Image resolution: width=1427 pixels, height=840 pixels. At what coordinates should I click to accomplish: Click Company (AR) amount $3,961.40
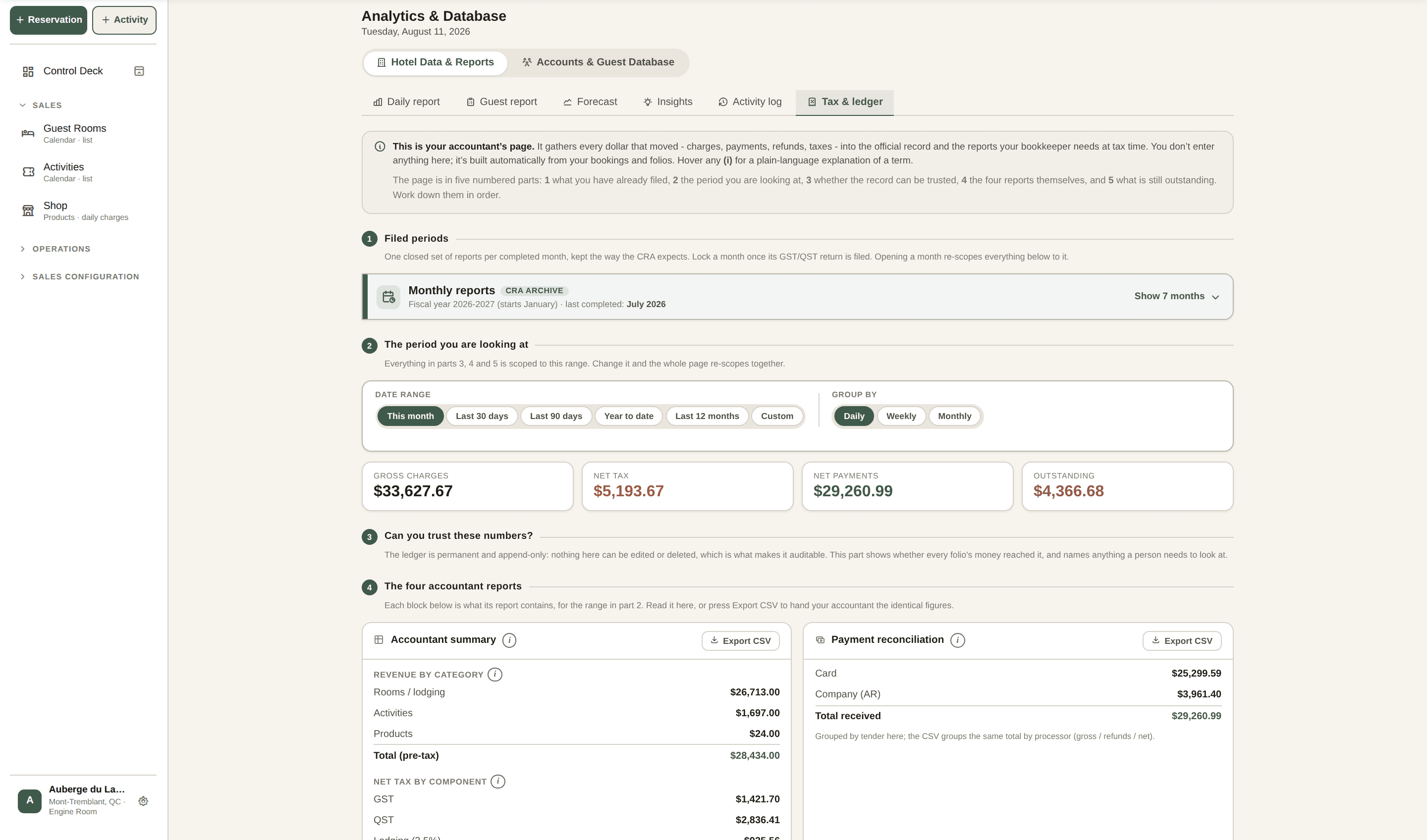click(x=1199, y=694)
